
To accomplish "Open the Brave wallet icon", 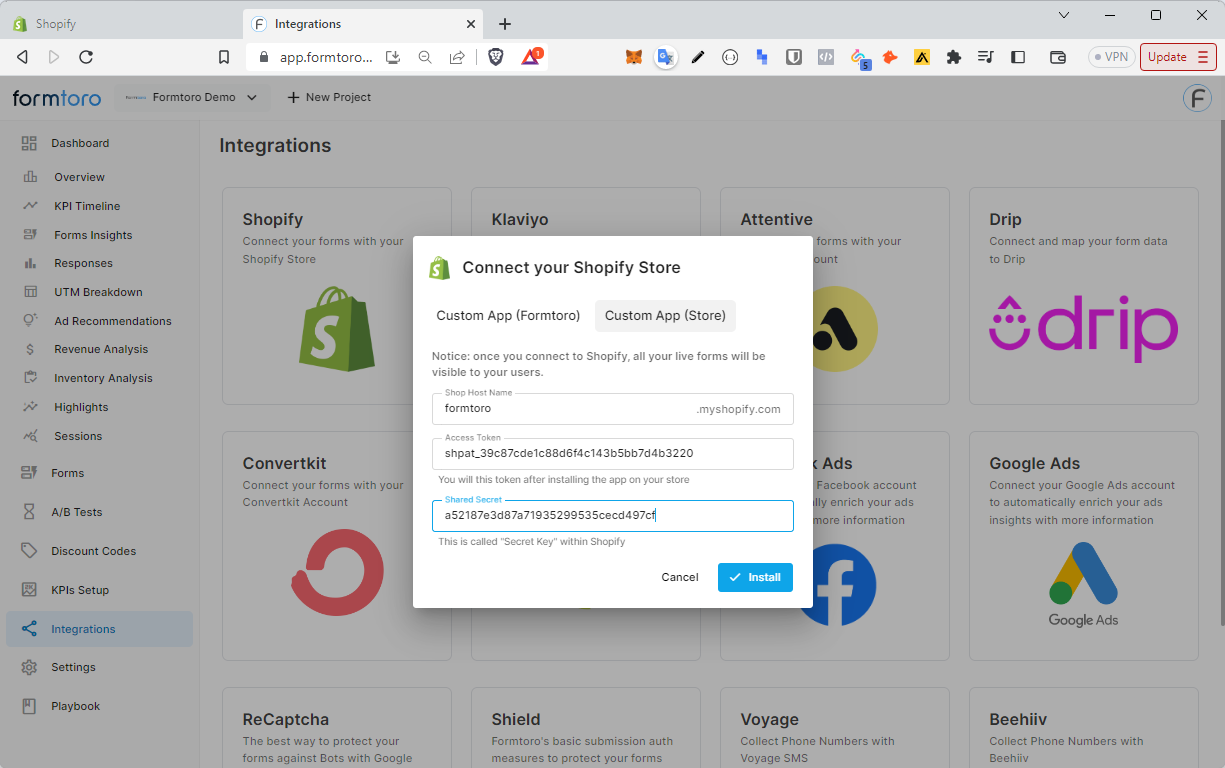I will point(1057,57).
